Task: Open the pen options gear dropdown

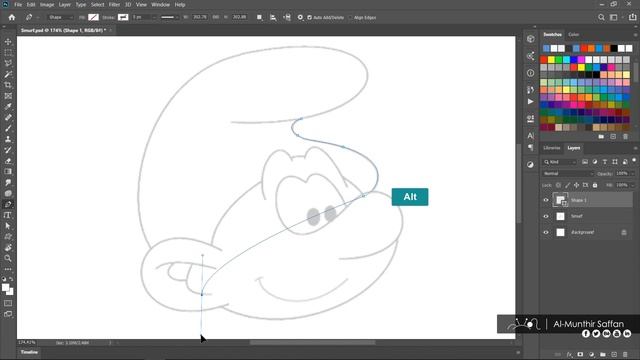Action: (300, 17)
